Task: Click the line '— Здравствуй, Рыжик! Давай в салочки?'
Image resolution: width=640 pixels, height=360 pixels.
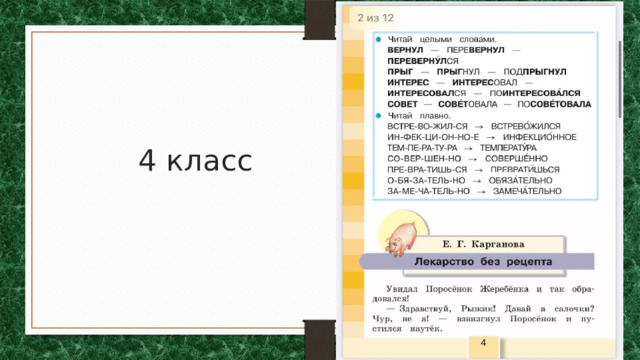Action: 490,309
